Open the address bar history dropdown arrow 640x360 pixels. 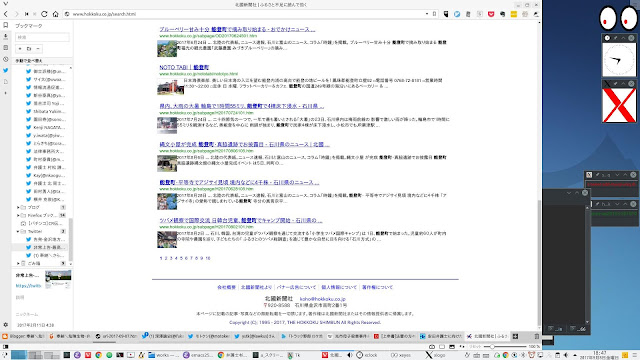(427, 14)
